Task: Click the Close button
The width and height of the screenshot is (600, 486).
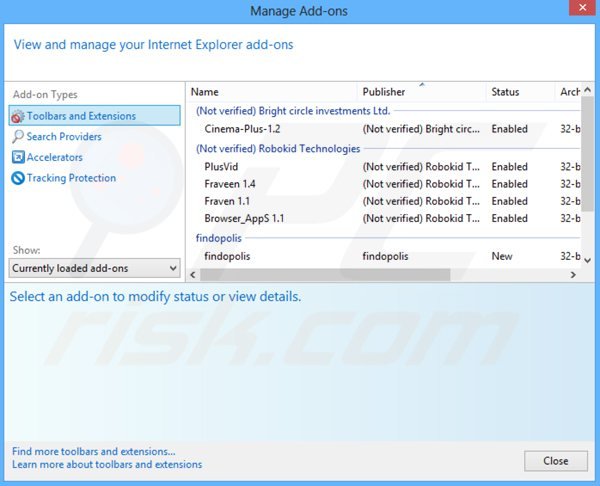Action: pos(556,461)
